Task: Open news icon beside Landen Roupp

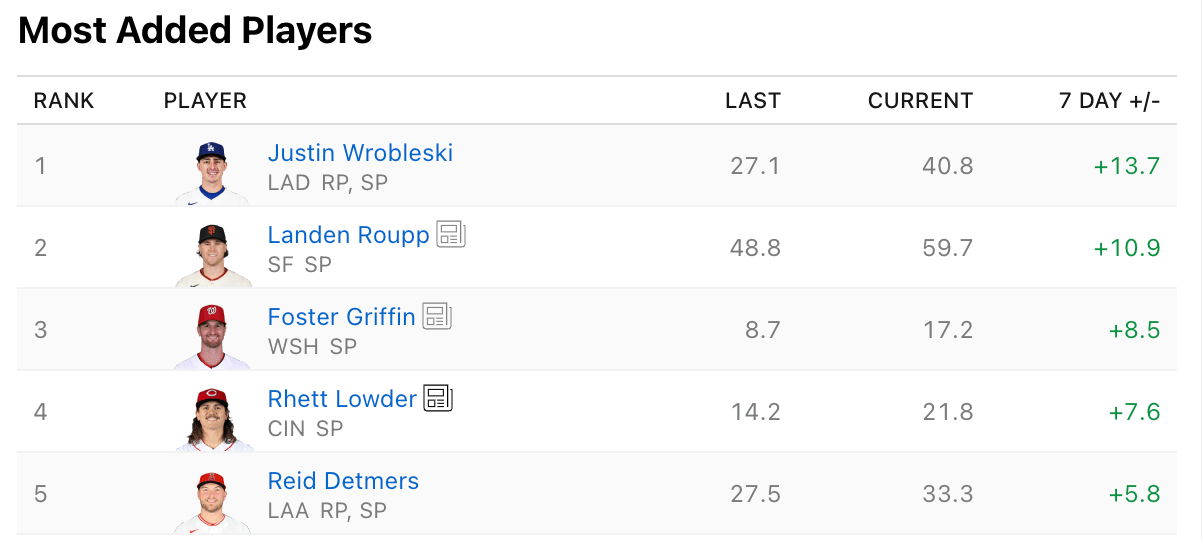Action: tap(451, 235)
